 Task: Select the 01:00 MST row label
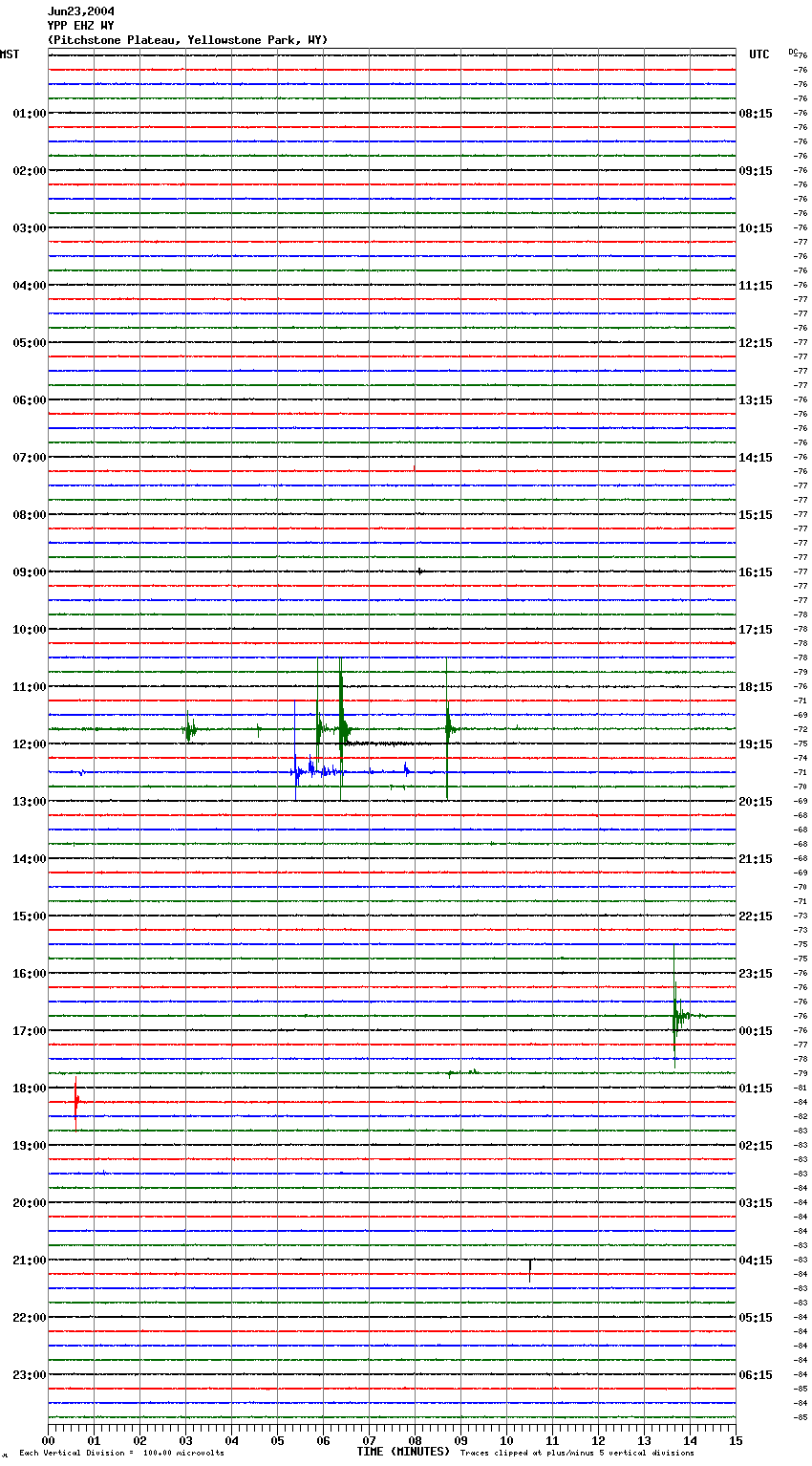[29, 113]
